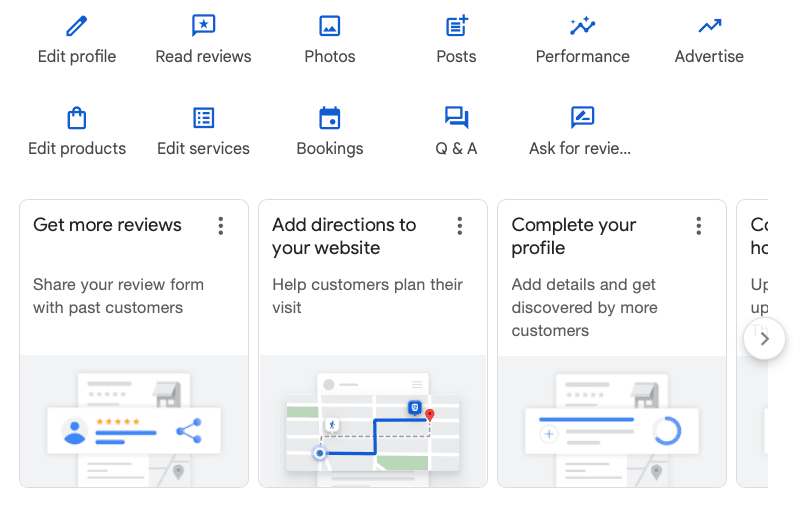Click the Edit profile pencil icon

(77, 26)
